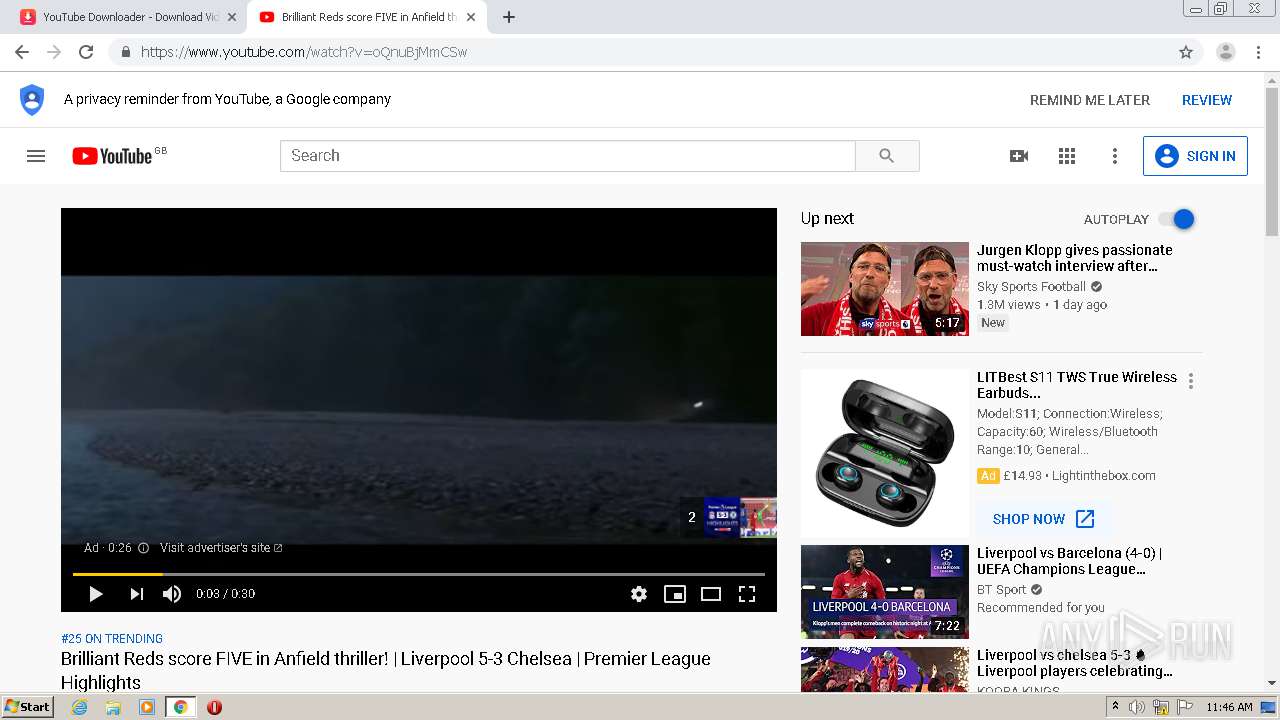Open Liverpool vs Chelsea 5-3 celebrating video
The width and height of the screenshot is (1280, 720).
[x=885, y=670]
